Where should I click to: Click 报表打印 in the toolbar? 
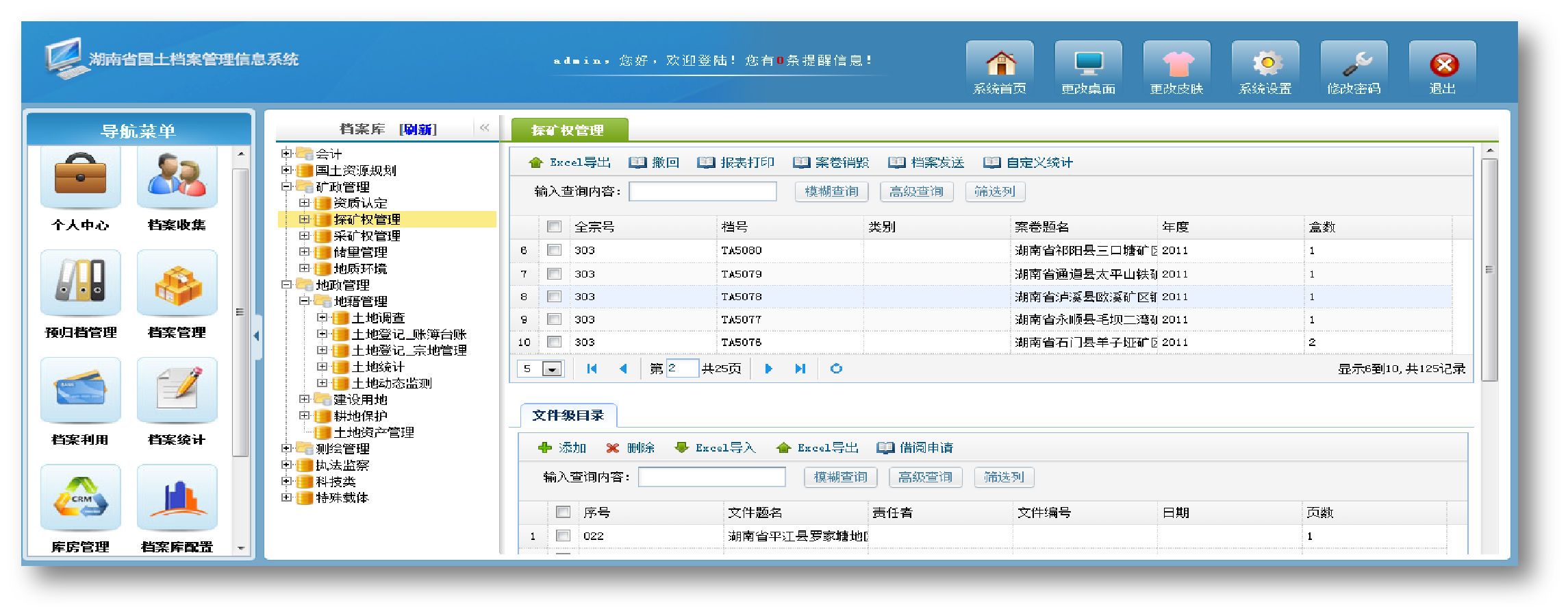pyautogui.click(x=736, y=162)
